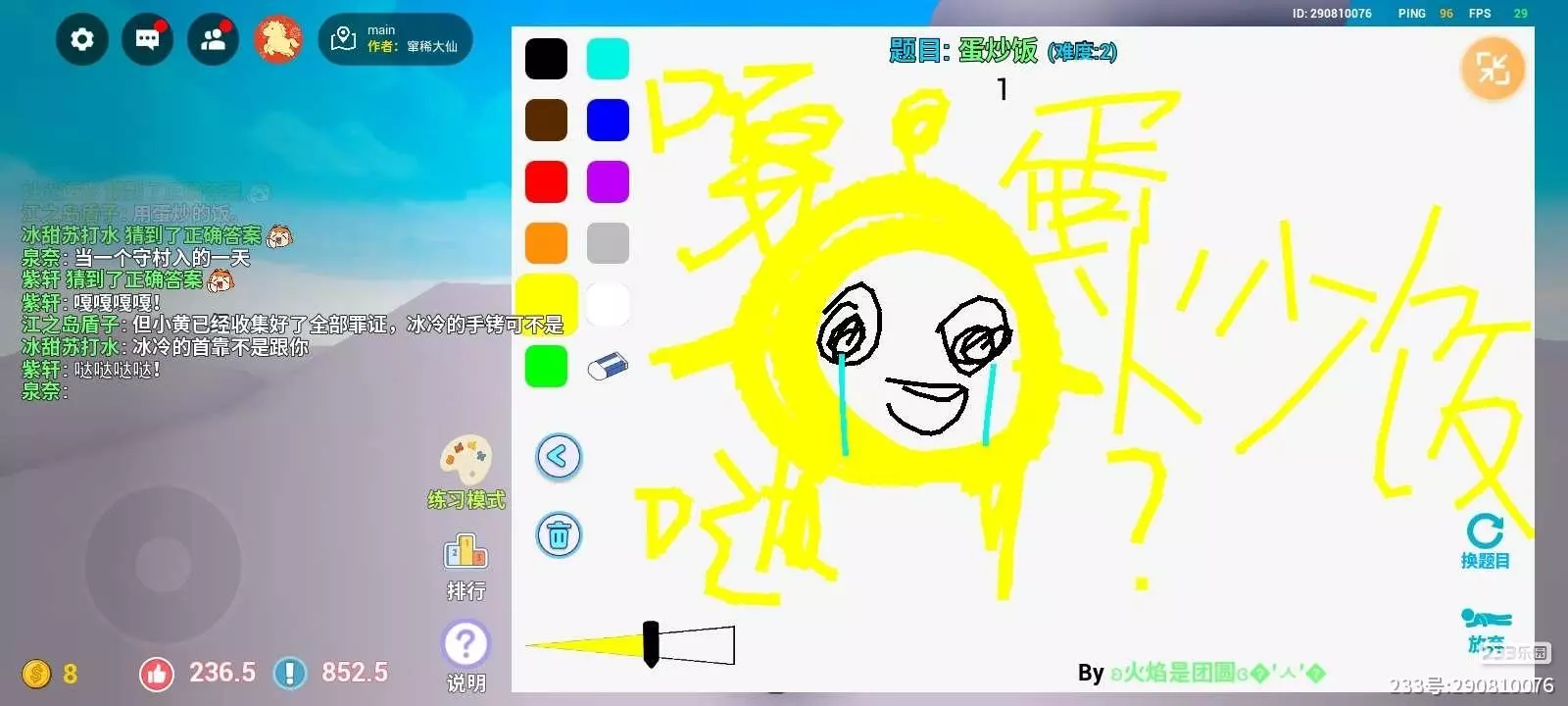Select the yellow color swatch
This screenshot has height=706, width=1568.
tap(546, 305)
